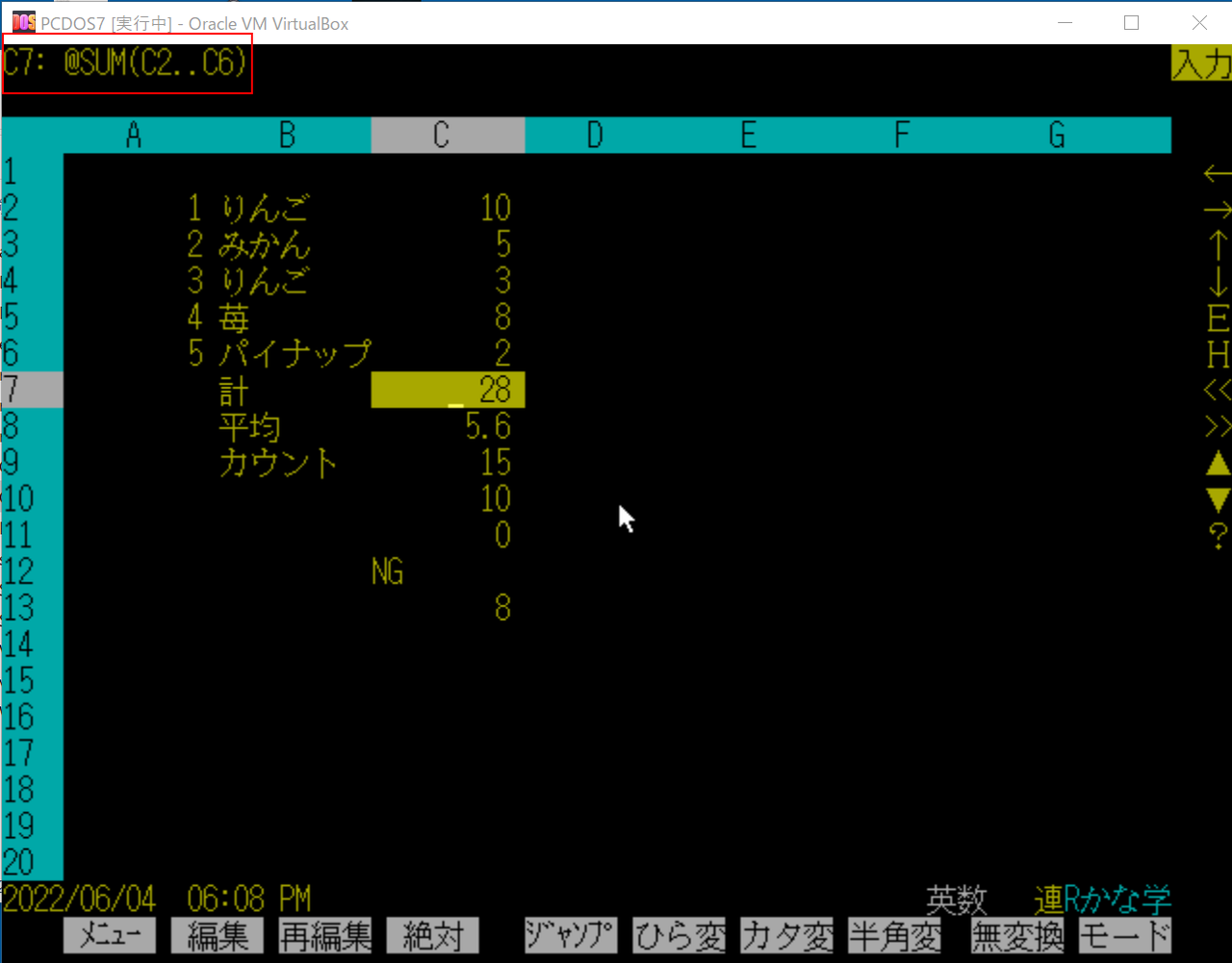Click the ひら変 conversion button

click(x=678, y=935)
